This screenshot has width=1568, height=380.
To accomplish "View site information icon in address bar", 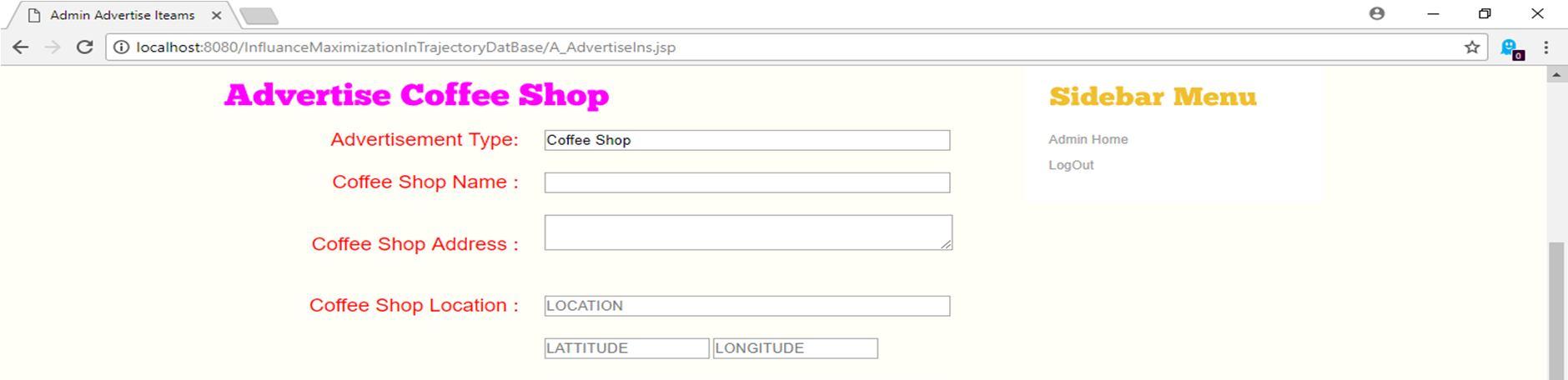I will [x=122, y=47].
